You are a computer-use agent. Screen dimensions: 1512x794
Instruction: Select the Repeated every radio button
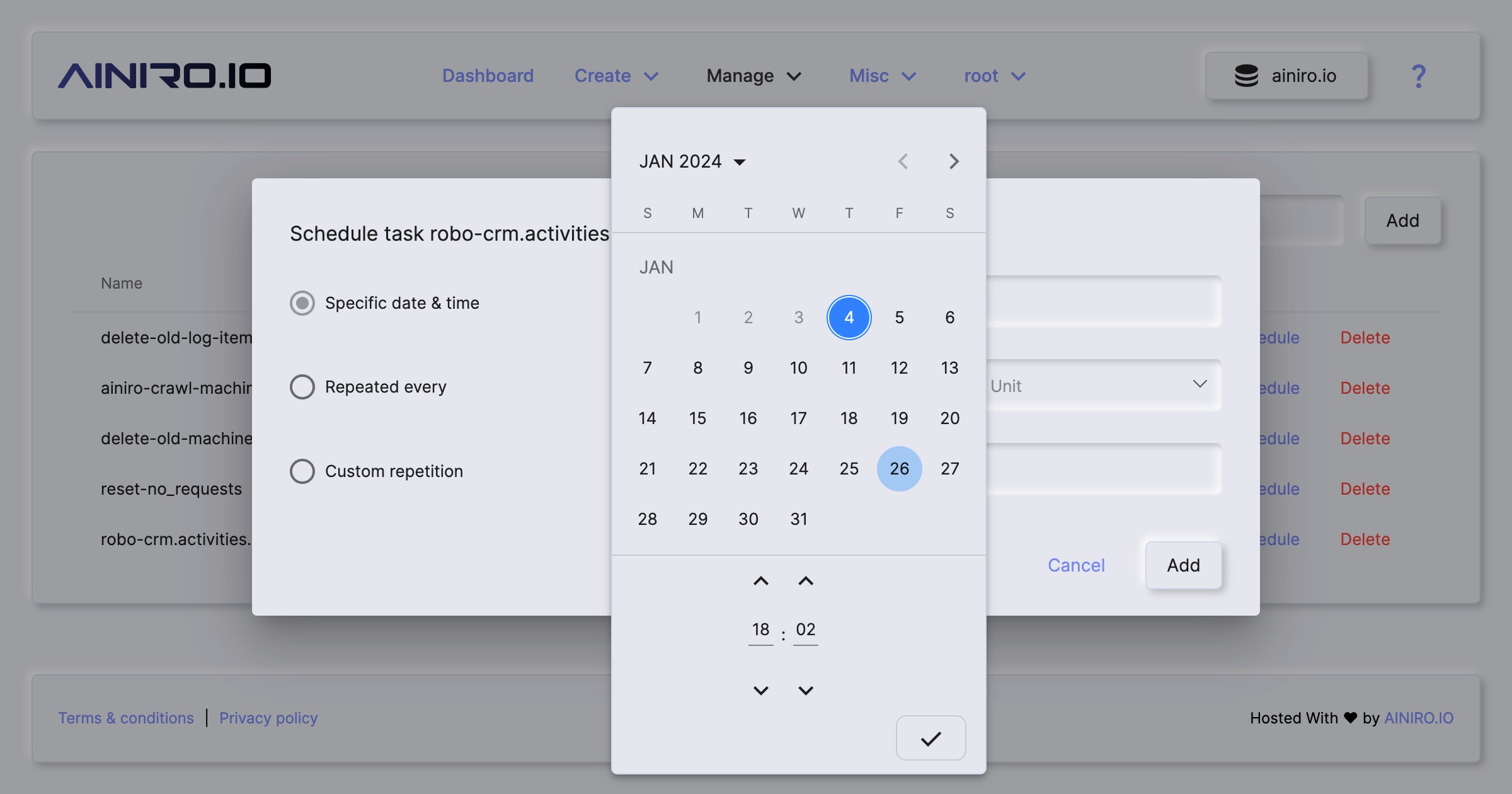point(302,387)
